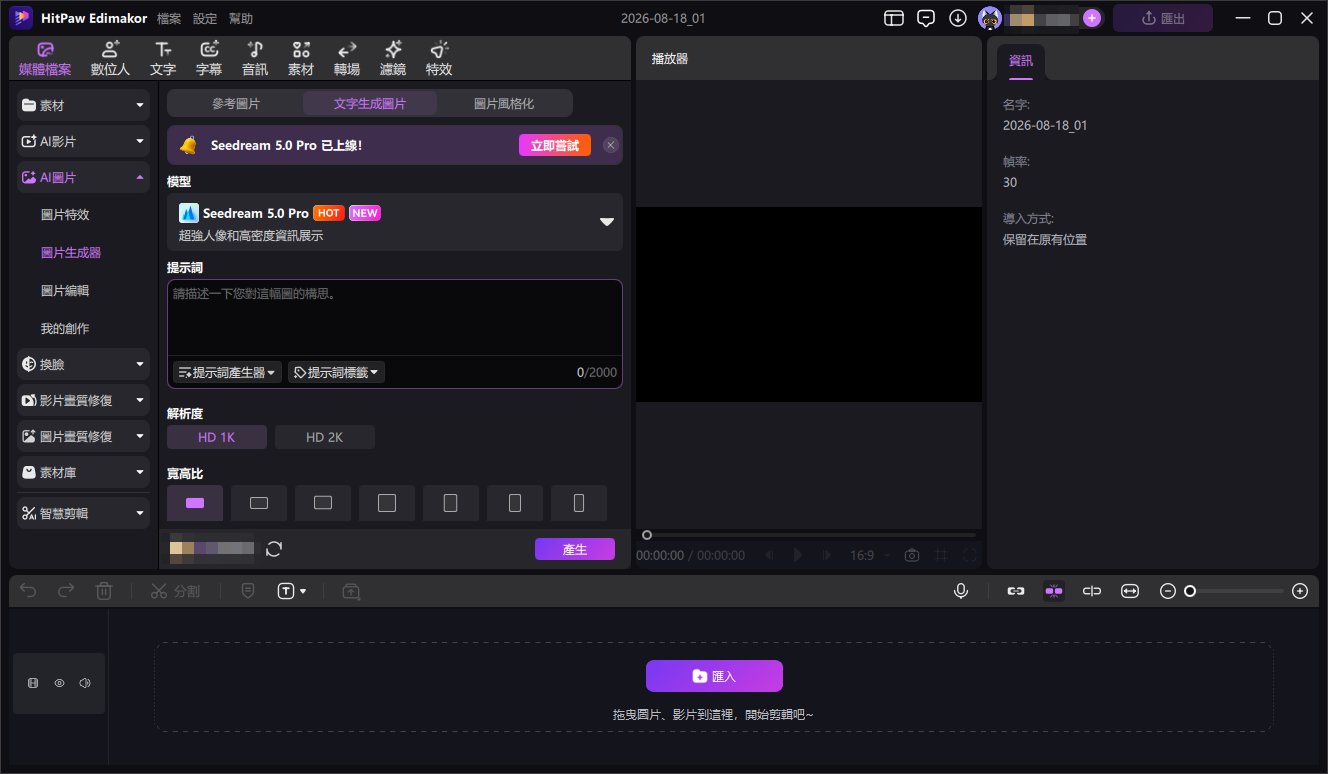Click the chain link icon in timeline toolbar
Image resolution: width=1328 pixels, height=774 pixels.
point(1016,591)
